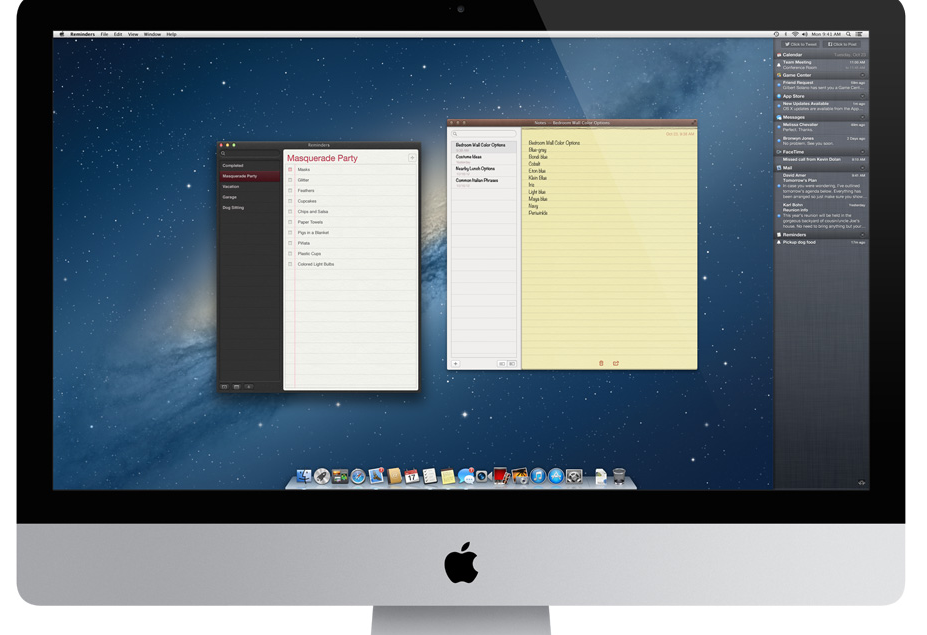
Task: Dismiss the Game Center notifications group
Action: coord(863,75)
